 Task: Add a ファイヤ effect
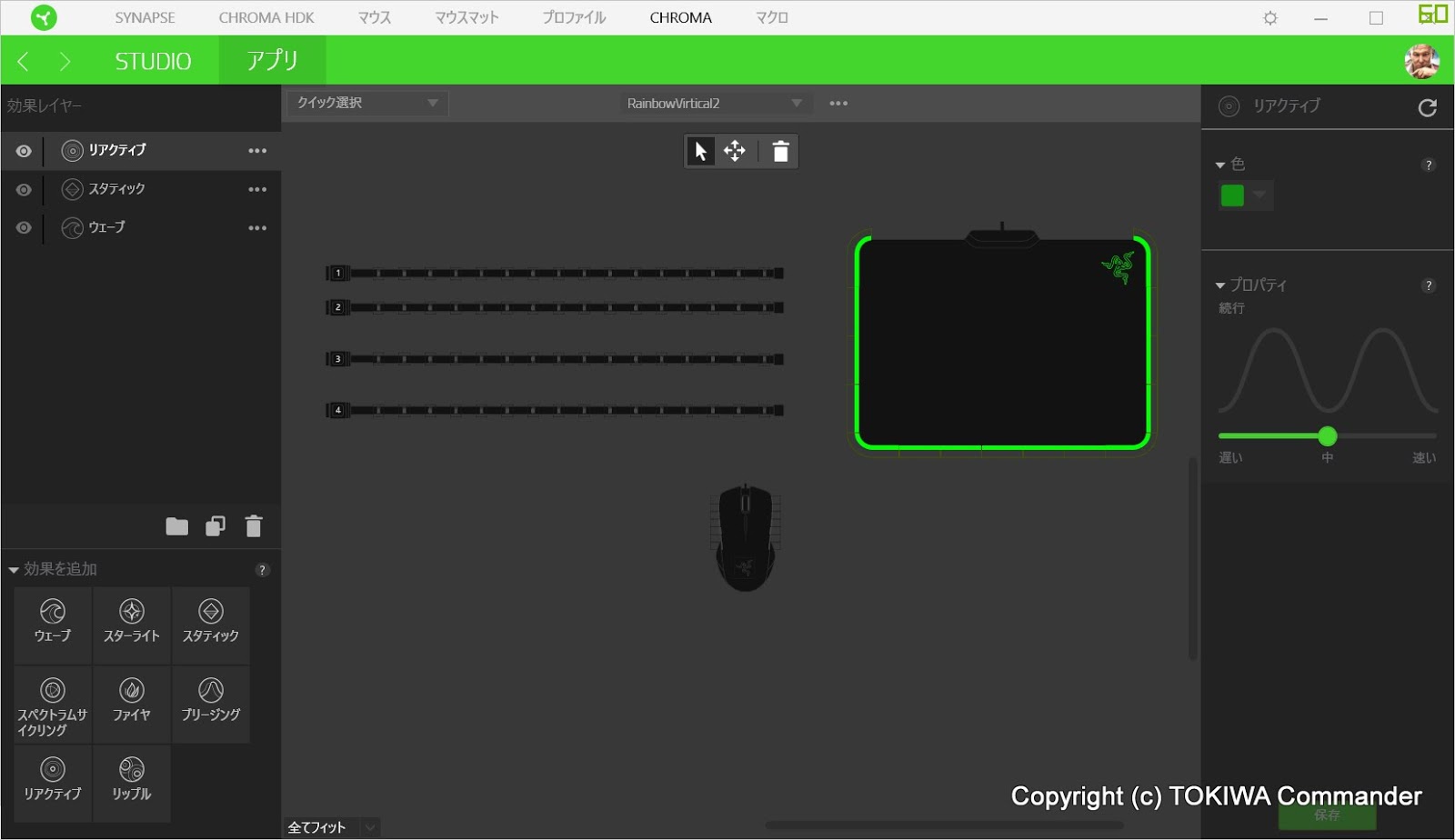coord(131,703)
